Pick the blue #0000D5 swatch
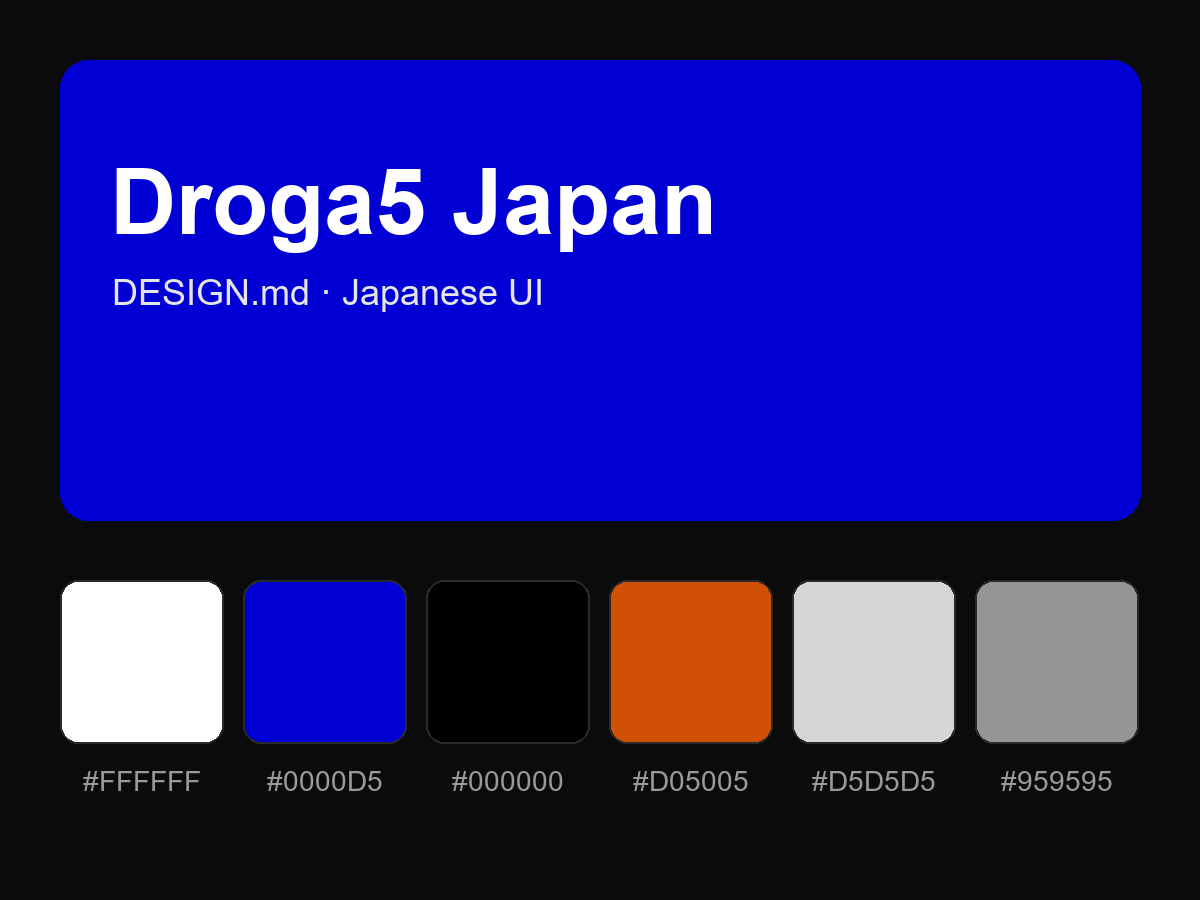 325,662
